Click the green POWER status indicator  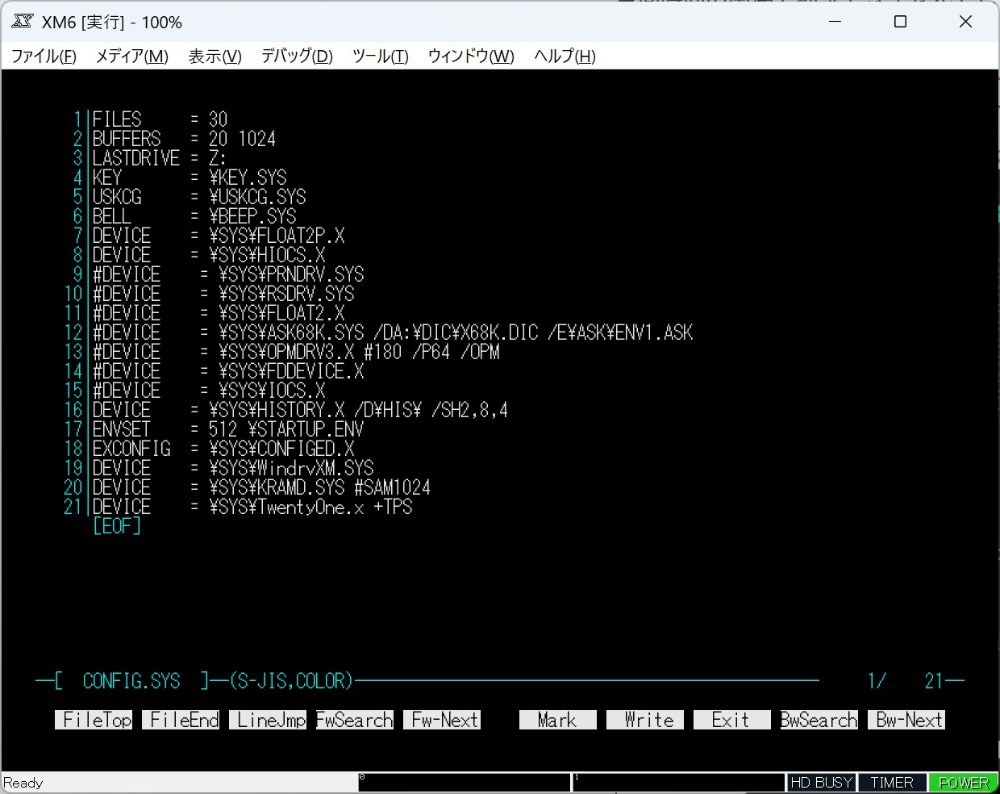point(963,783)
